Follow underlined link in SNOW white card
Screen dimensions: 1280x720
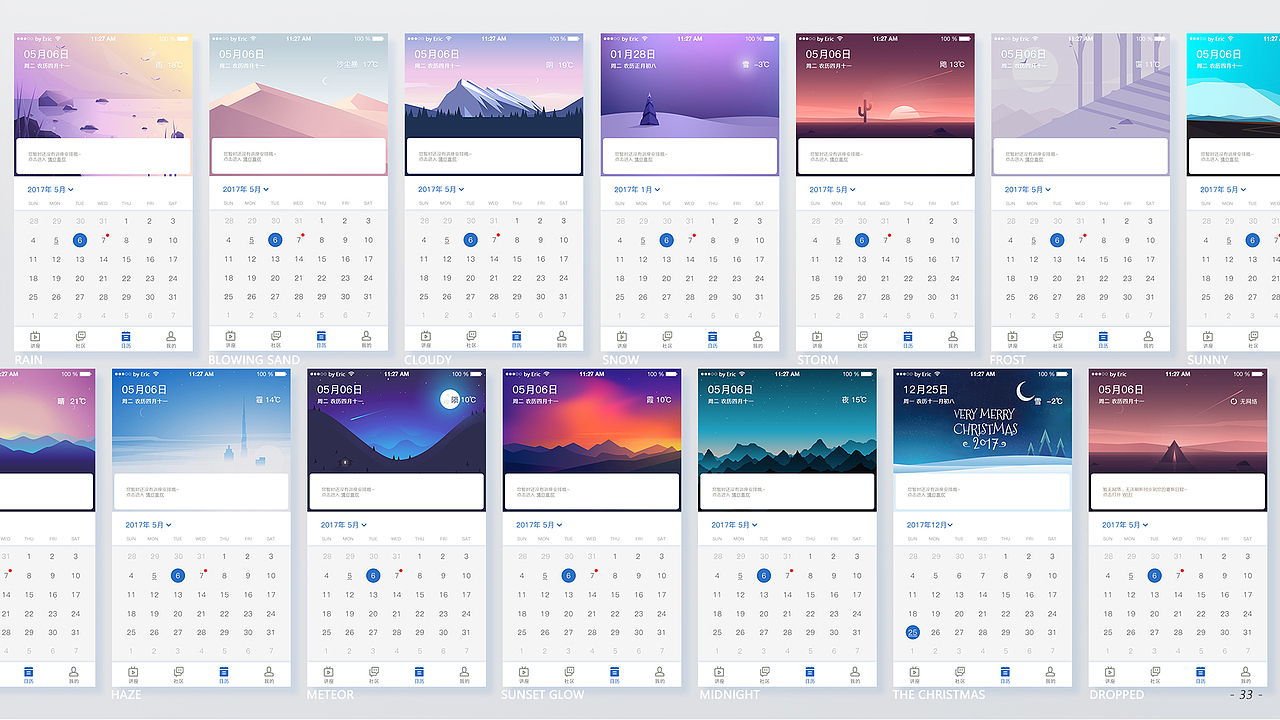click(x=643, y=159)
